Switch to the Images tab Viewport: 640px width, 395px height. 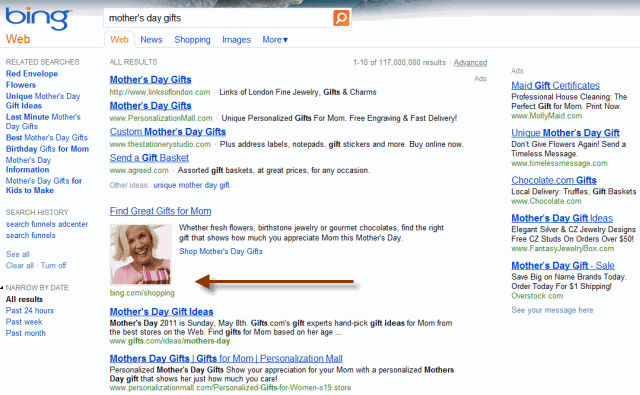pos(236,40)
